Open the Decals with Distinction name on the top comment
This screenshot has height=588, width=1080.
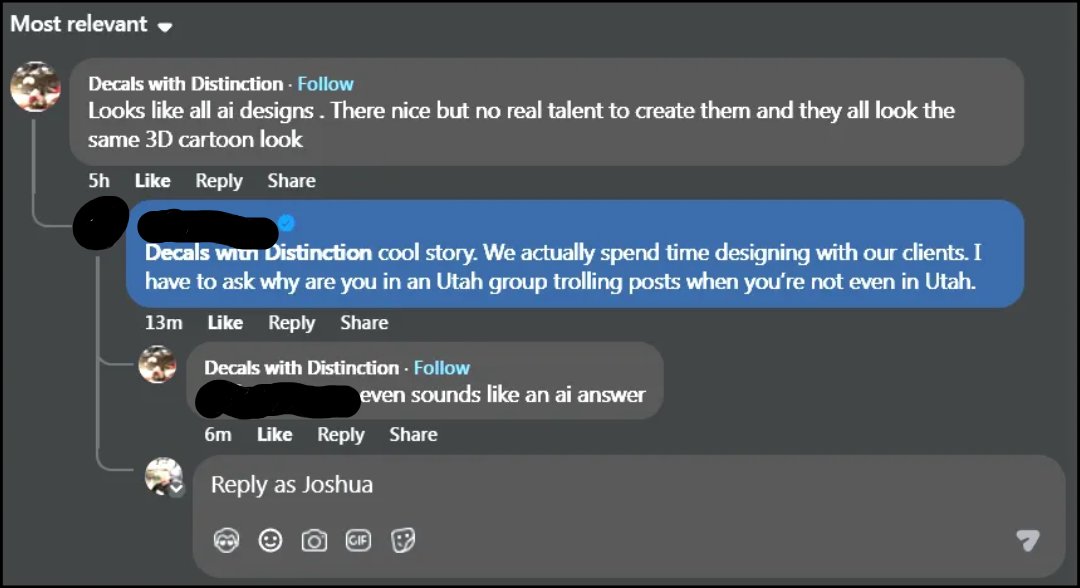click(x=186, y=84)
